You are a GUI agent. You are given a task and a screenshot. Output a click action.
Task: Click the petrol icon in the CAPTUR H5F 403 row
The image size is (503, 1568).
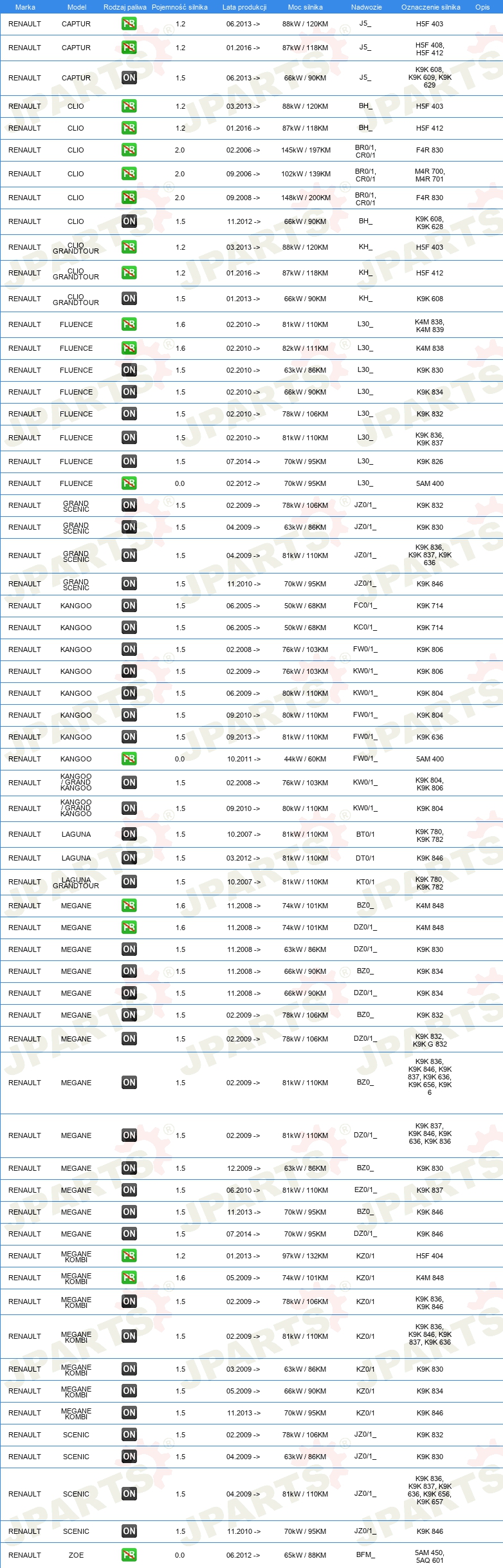(x=129, y=24)
